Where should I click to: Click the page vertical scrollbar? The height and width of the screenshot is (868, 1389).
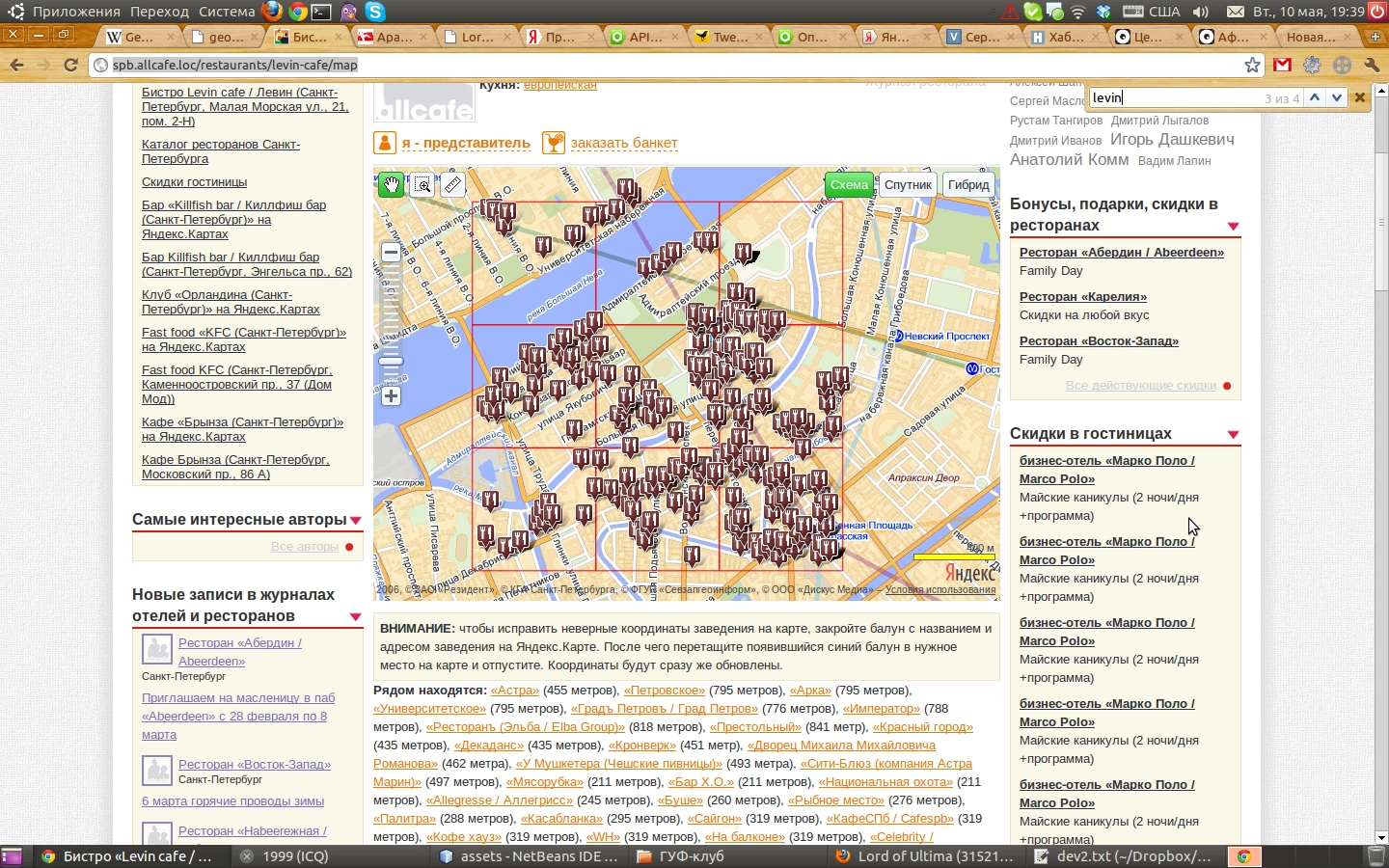pos(1380,220)
